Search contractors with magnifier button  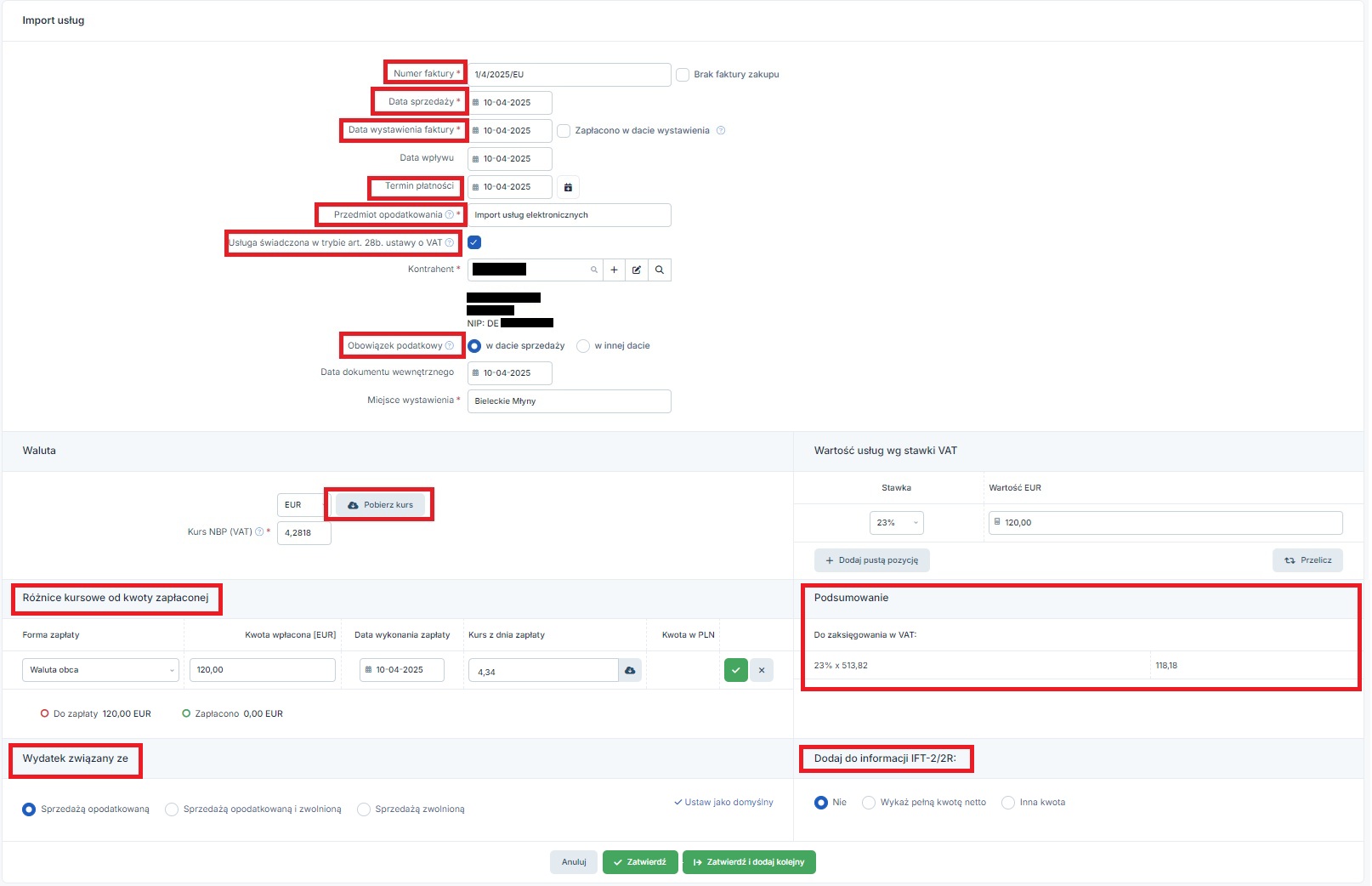(660, 270)
